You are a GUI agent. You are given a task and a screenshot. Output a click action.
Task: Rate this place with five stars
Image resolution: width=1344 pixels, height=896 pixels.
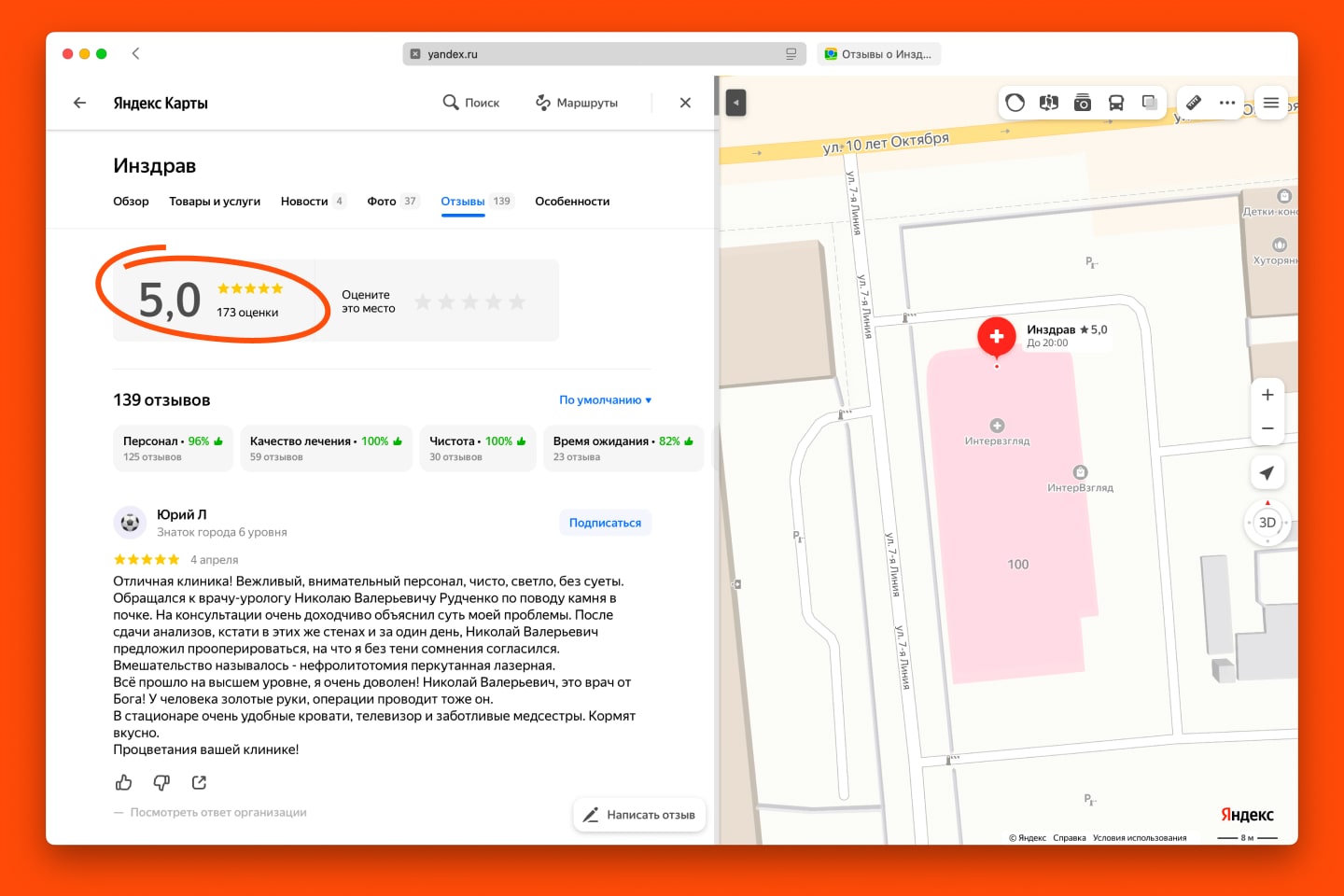tap(517, 301)
